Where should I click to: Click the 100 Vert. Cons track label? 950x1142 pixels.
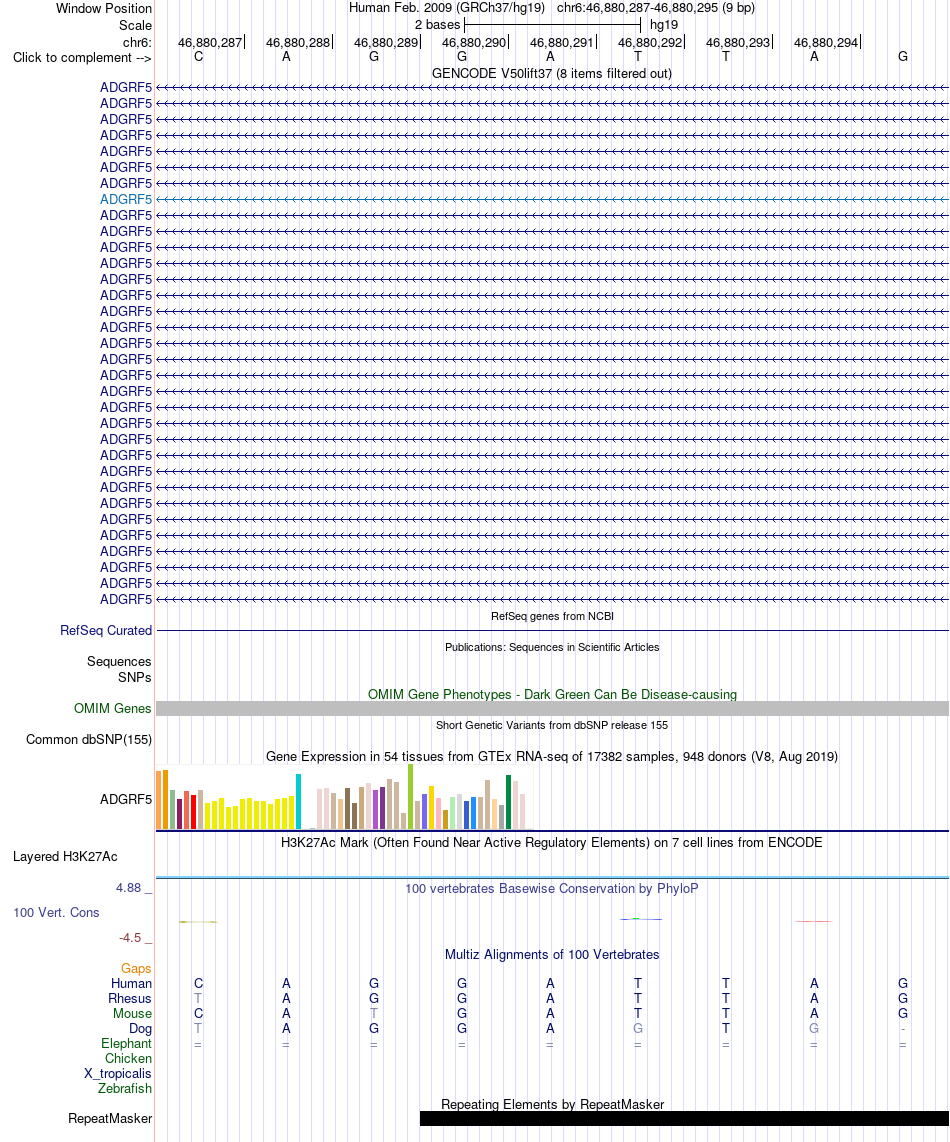[x=56, y=913]
